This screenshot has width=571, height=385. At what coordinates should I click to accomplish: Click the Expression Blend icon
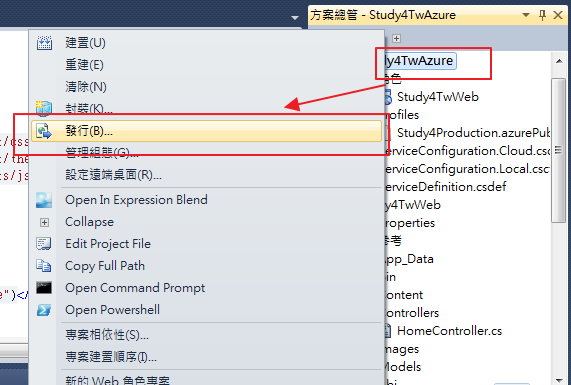44,200
